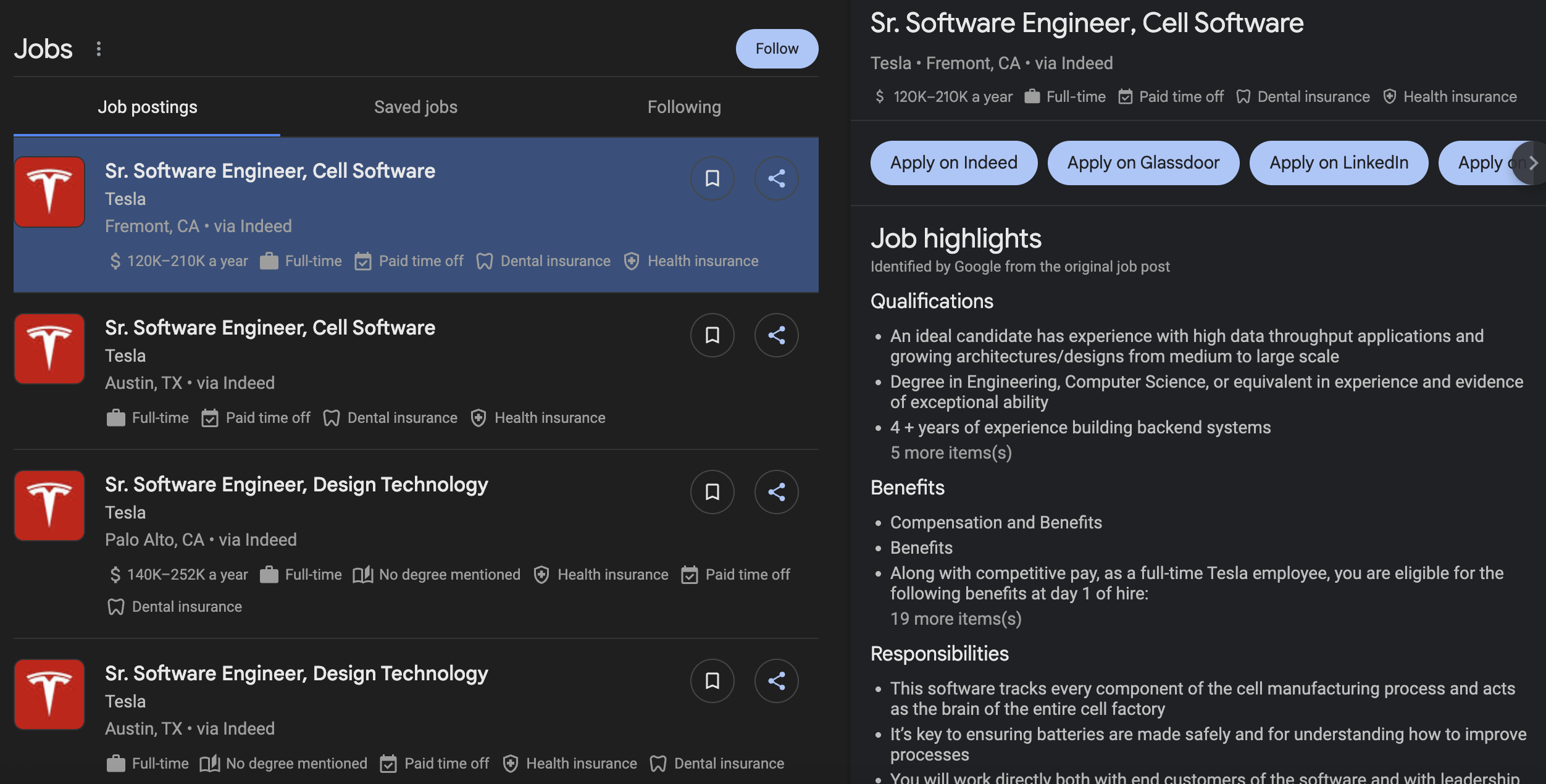This screenshot has width=1546, height=784.
Task: Bookmark the Palo Alto Design Technology job
Action: pyautogui.click(x=712, y=492)
